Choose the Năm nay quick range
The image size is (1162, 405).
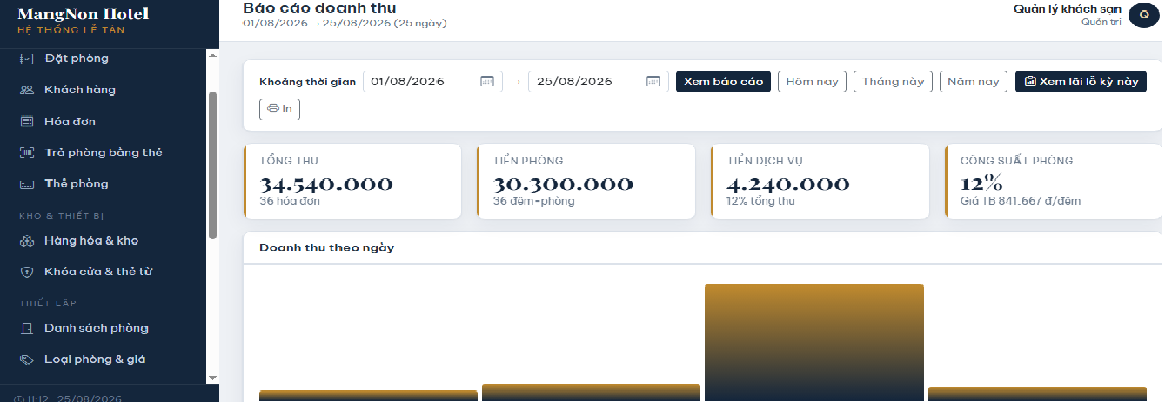pyautogui.click(x=973, y=81)
